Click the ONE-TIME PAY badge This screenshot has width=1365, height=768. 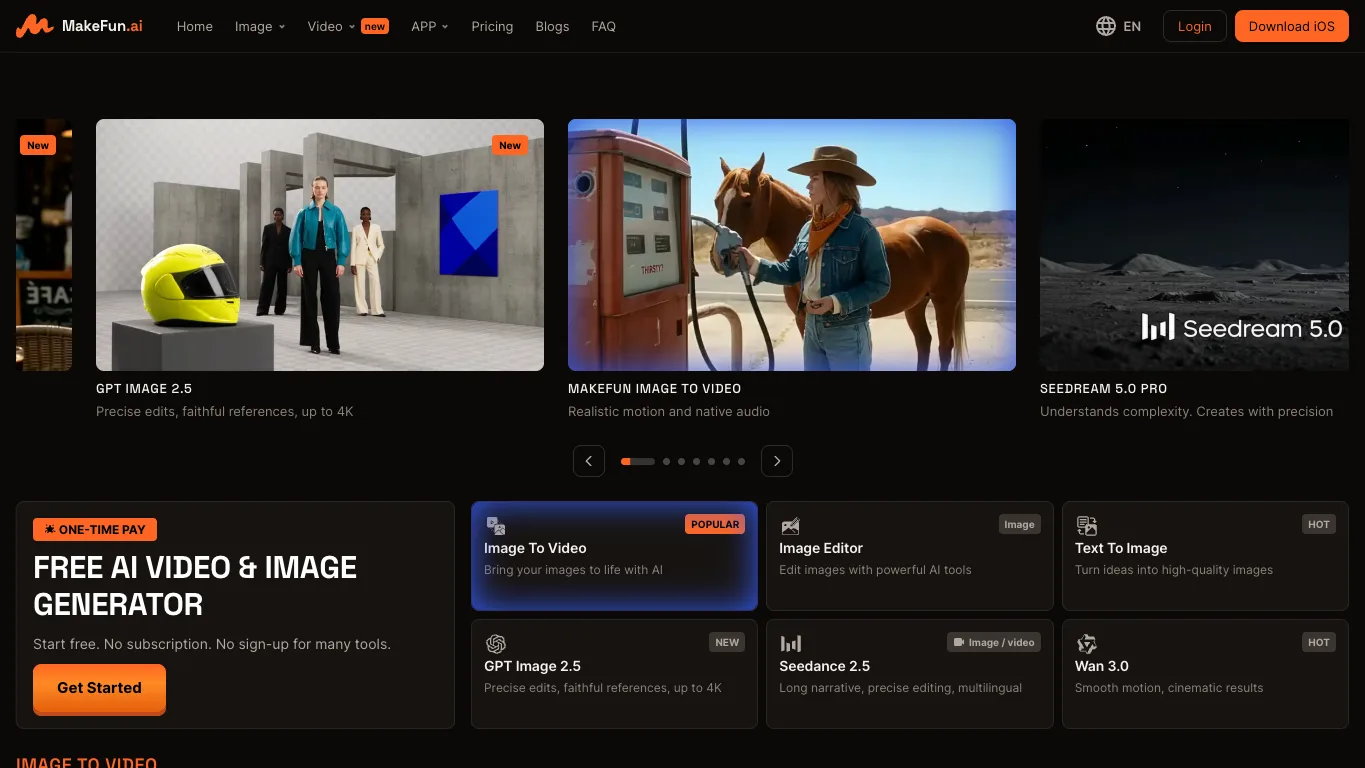(95, 530)
